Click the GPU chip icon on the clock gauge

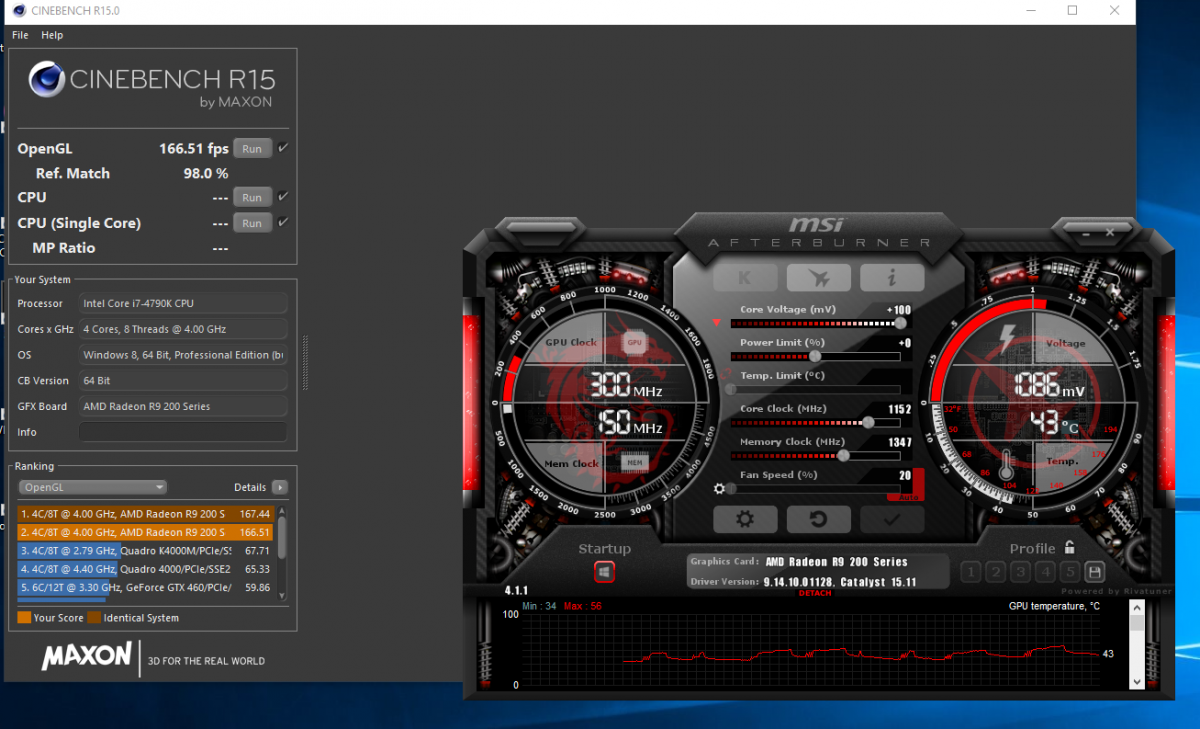click(x=634, y=342)
